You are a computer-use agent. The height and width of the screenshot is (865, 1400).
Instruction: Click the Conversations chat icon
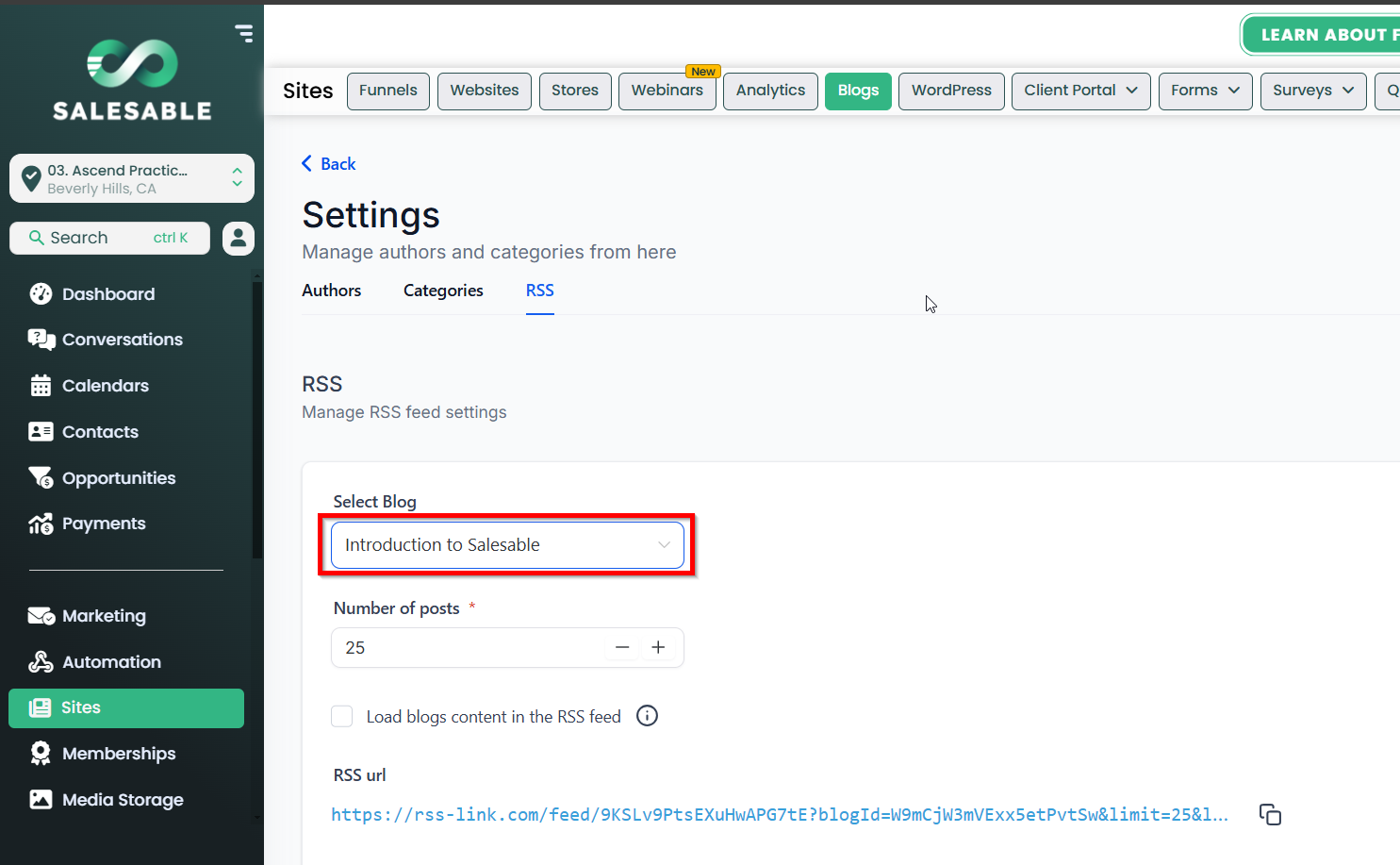(x=41, y=340)
